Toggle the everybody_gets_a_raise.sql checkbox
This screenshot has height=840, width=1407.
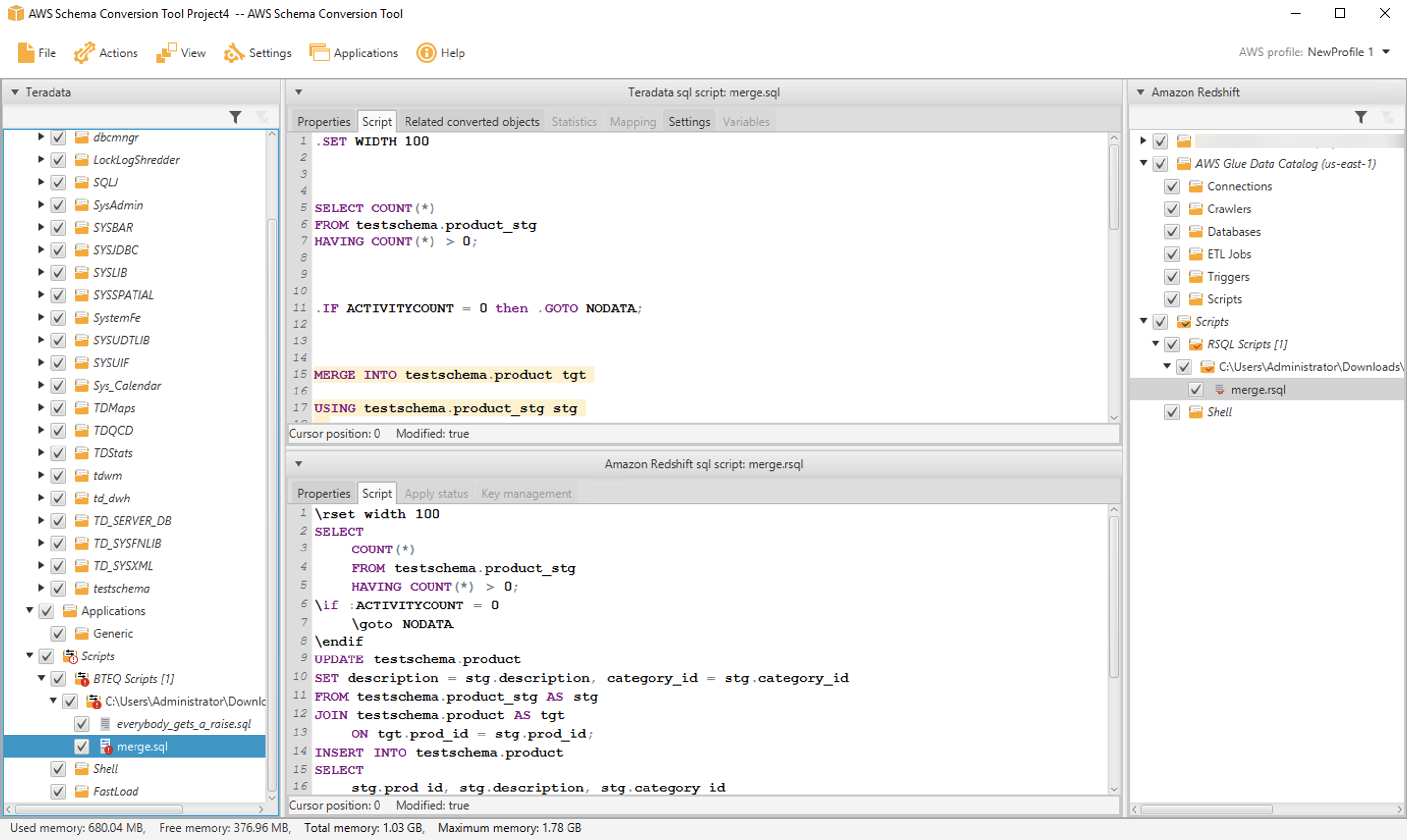[x=81, y=723]
